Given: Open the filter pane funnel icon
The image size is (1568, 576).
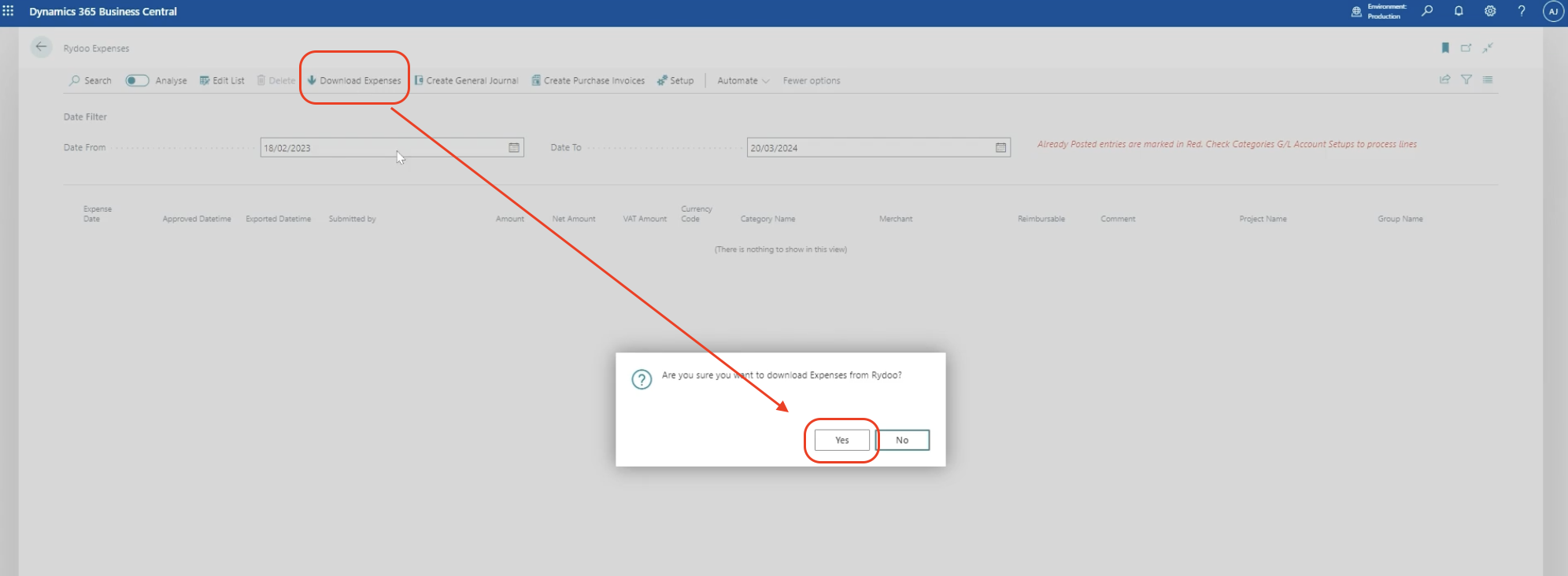Looking at the screenshot, I should pos(1466,79).
